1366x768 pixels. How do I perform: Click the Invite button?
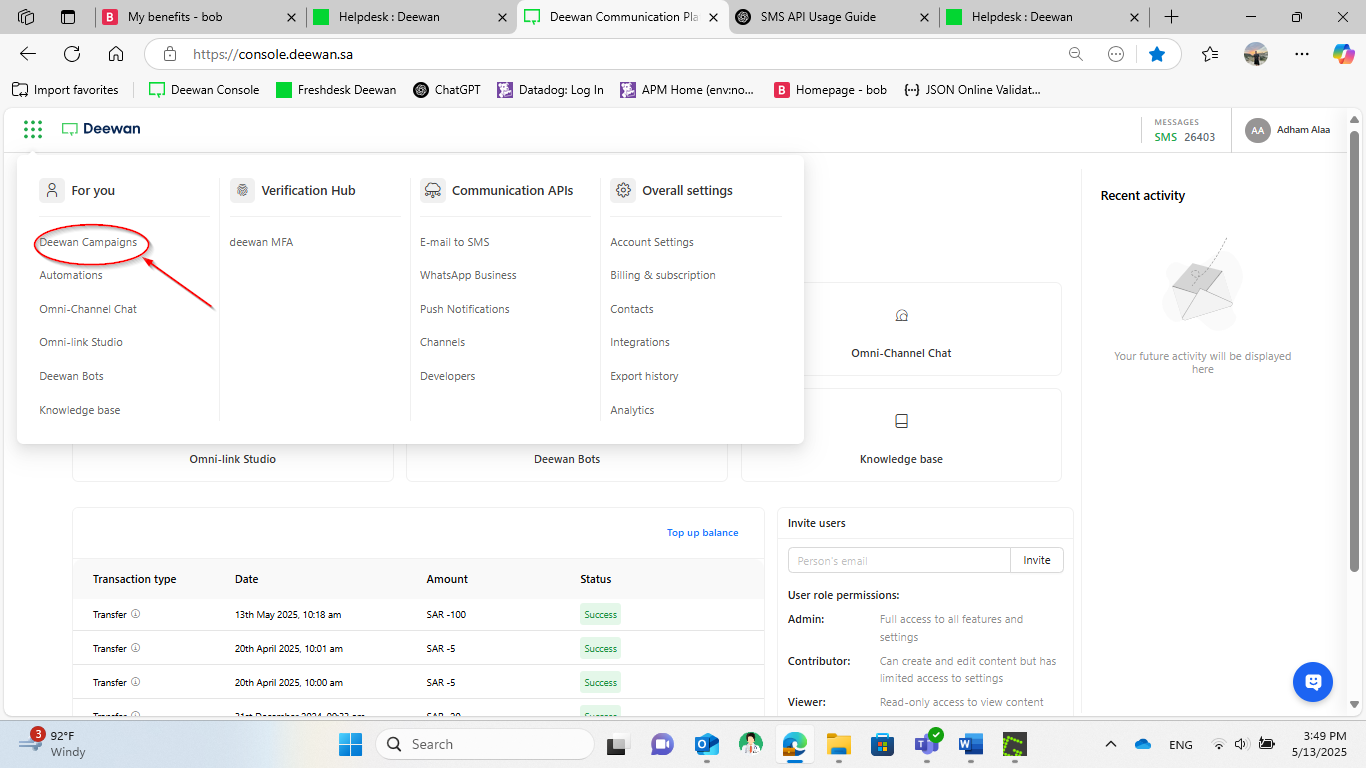coord(1037,560)
